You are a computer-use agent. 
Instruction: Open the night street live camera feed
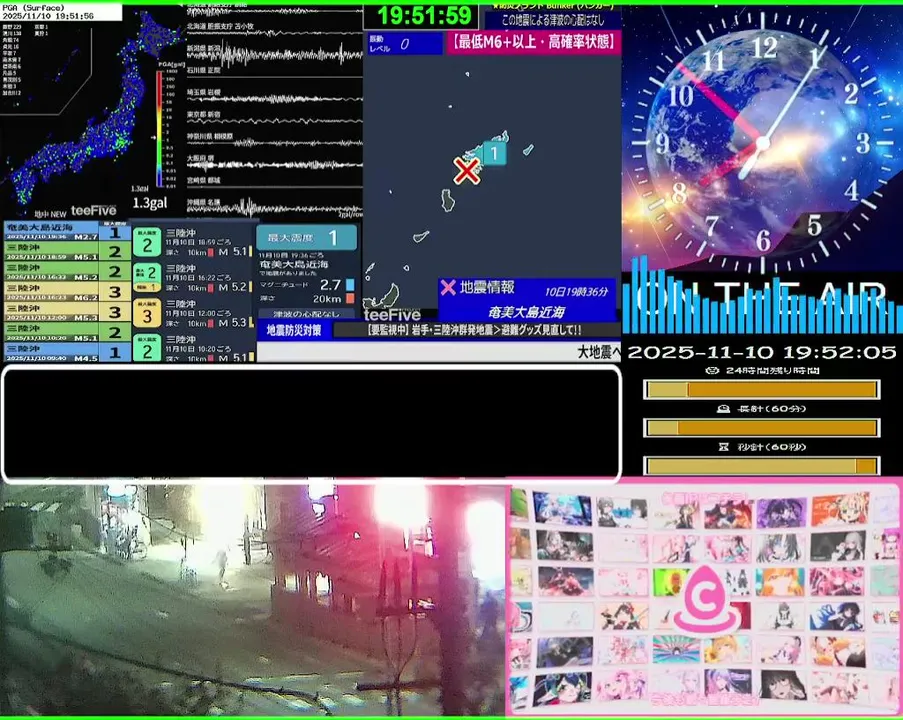252,599
